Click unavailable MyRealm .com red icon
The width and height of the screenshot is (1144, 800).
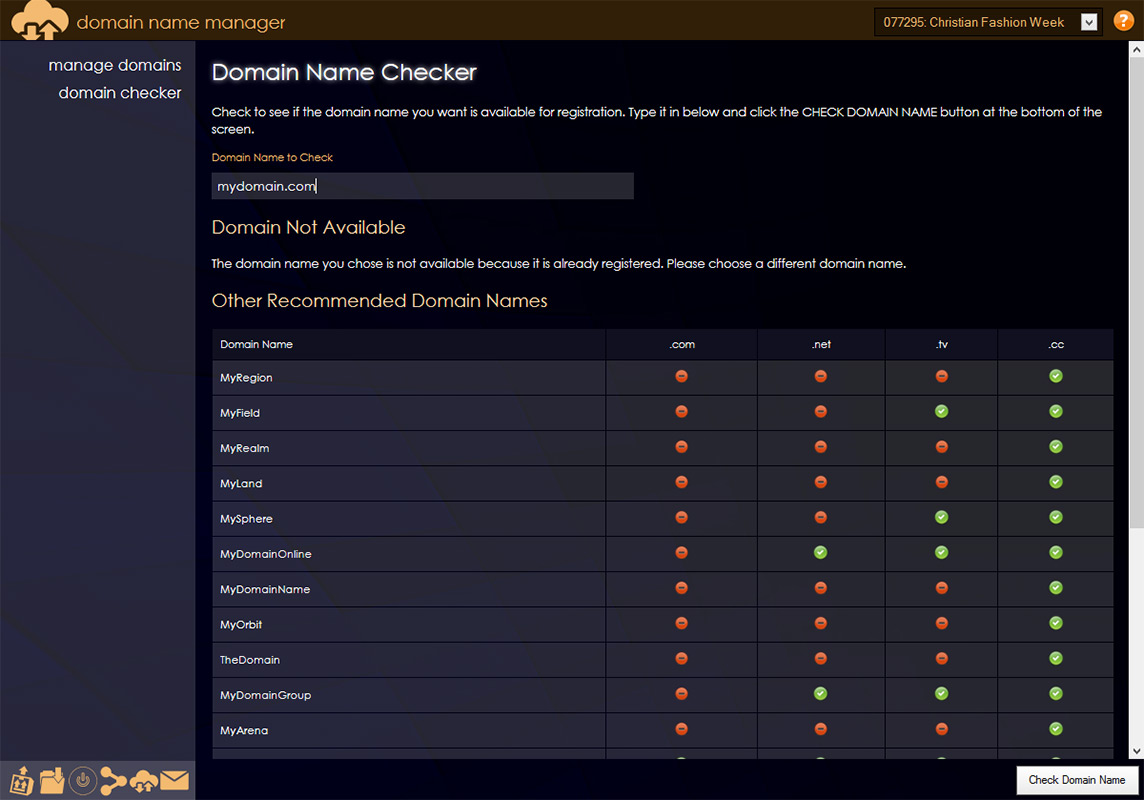pyautogui.click(x=681, y=447)
